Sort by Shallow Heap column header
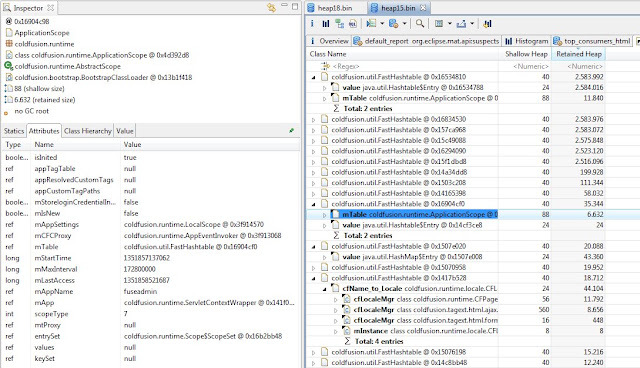Screen dimensions: 640x368 tap(526, 54)
